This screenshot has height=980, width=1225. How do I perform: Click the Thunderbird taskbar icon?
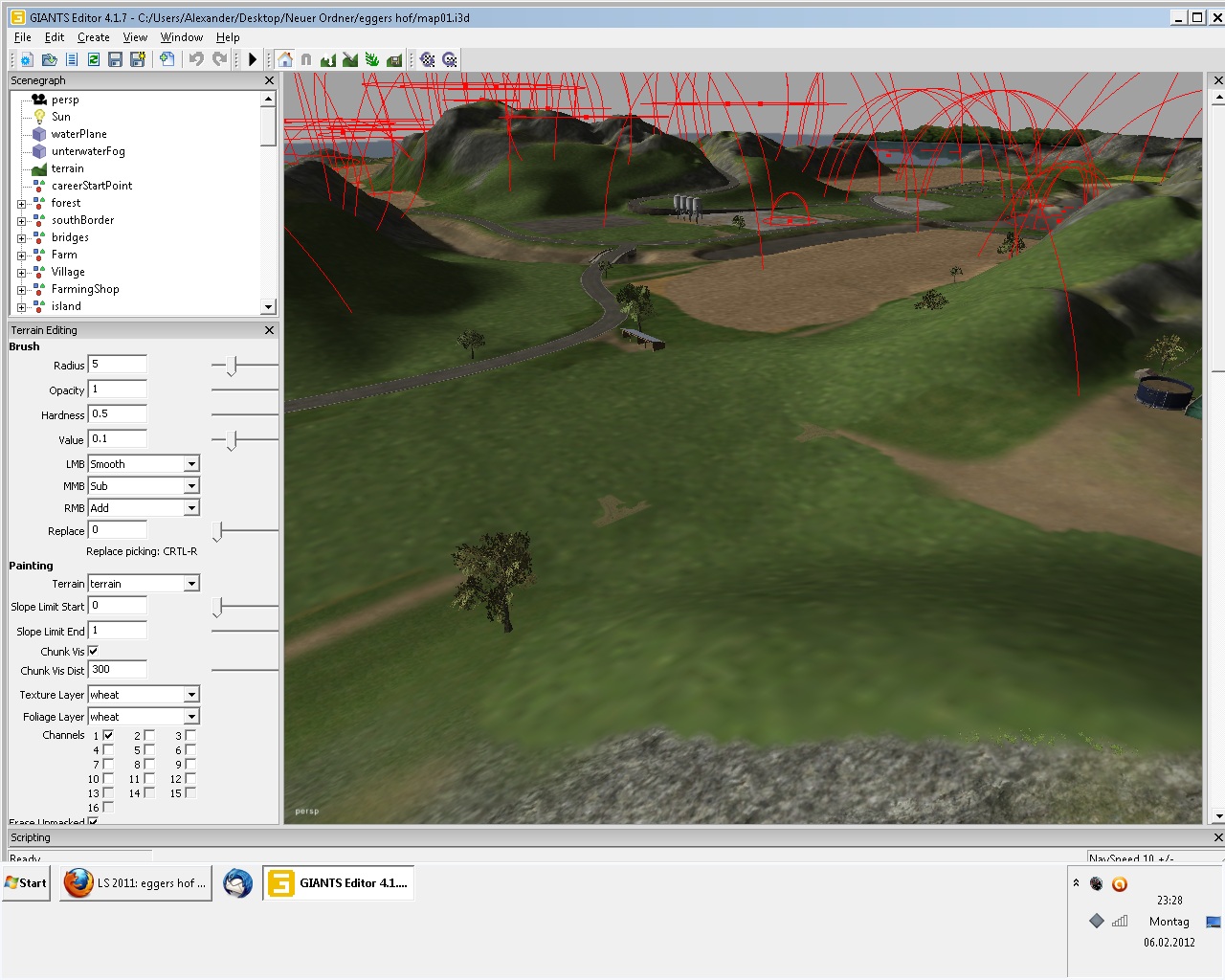pyautogui.click(x=237, y=883)
